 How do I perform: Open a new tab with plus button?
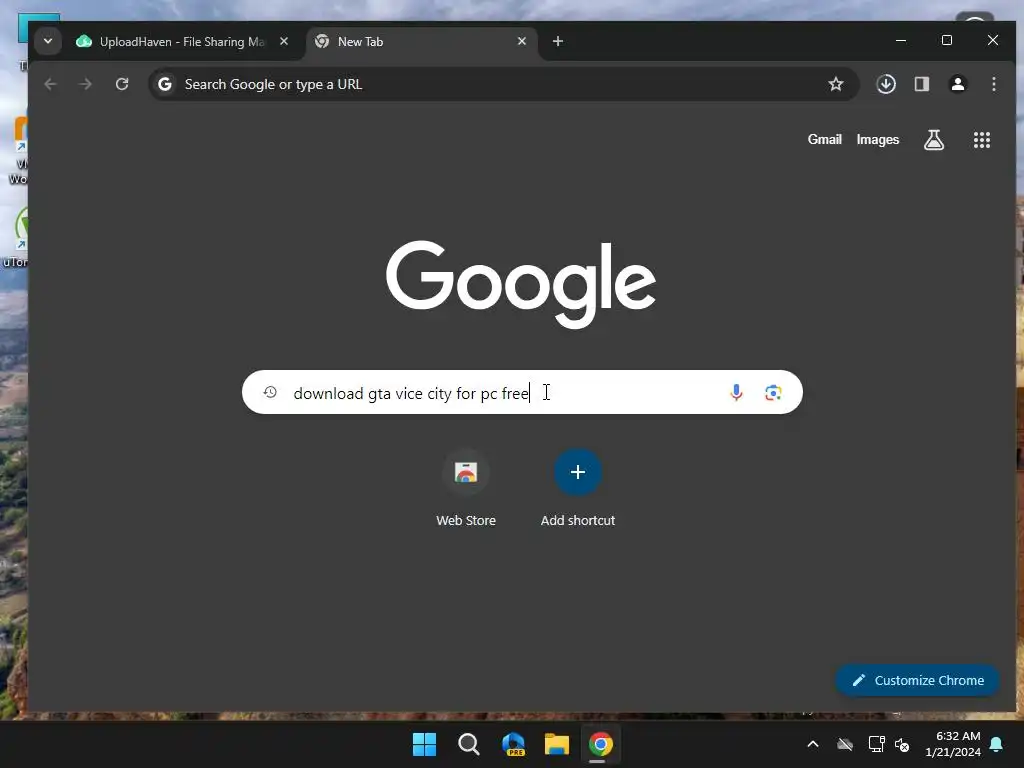(558, 41)
